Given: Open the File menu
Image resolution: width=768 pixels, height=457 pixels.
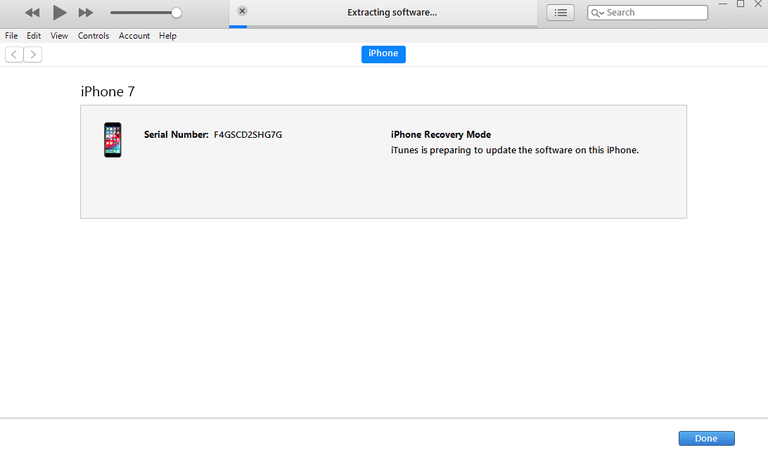Looking at the screenshot, I should 11,36.
